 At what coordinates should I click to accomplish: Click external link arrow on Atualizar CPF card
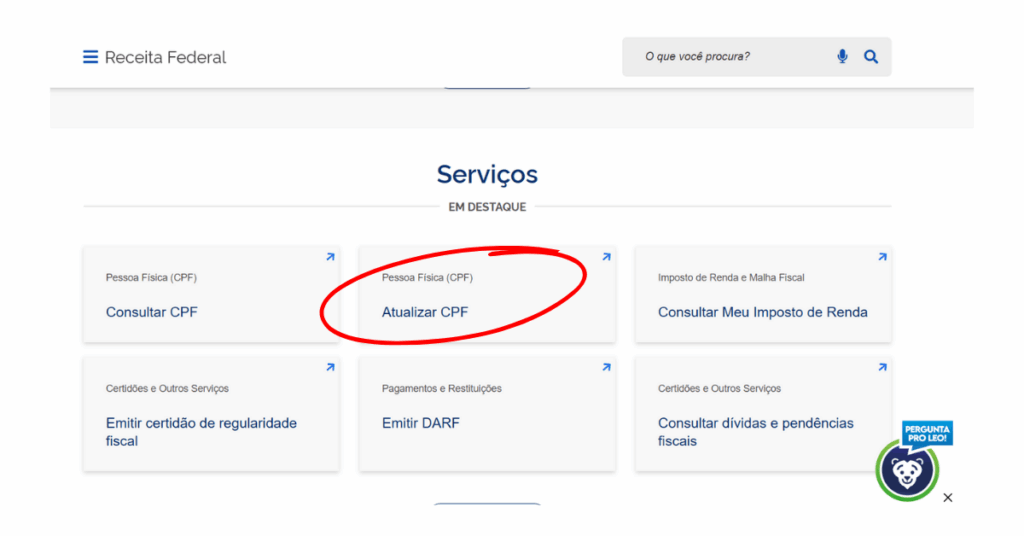pos(606,257)
